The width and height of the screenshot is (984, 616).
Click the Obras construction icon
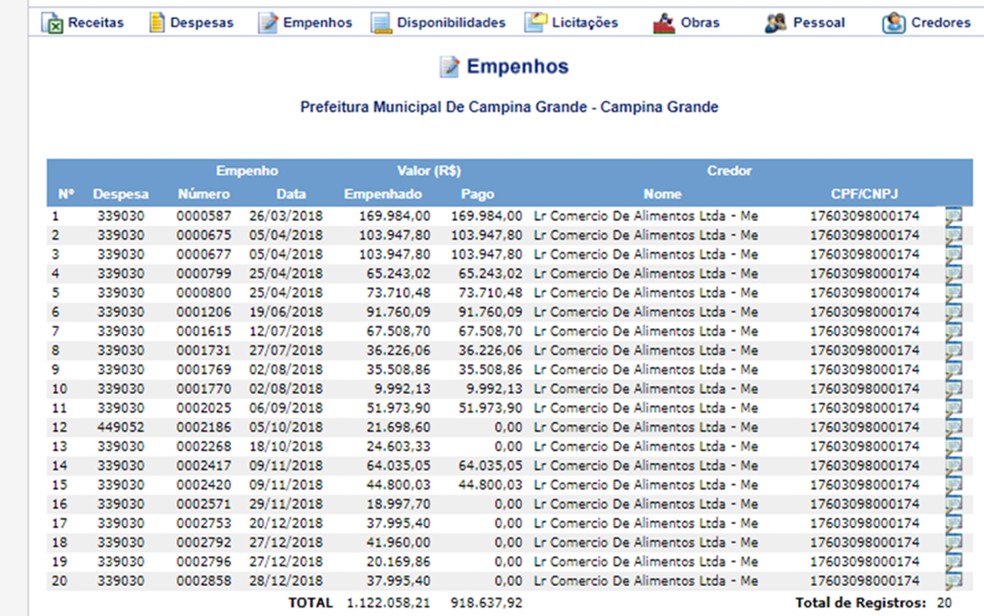(x=664, y=23)
